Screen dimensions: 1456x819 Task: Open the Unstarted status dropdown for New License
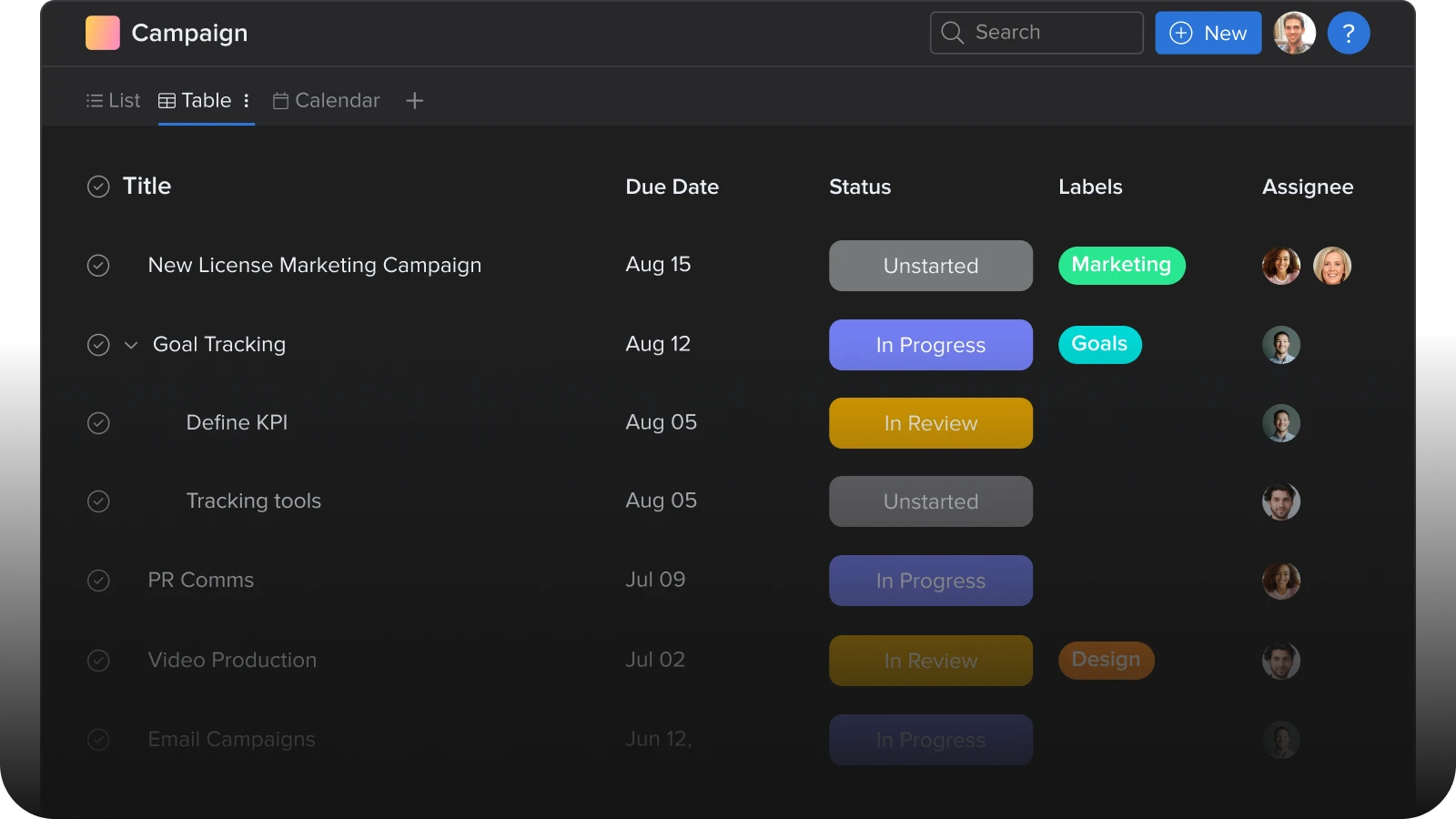pyautogui.click(x=930, y=266)
